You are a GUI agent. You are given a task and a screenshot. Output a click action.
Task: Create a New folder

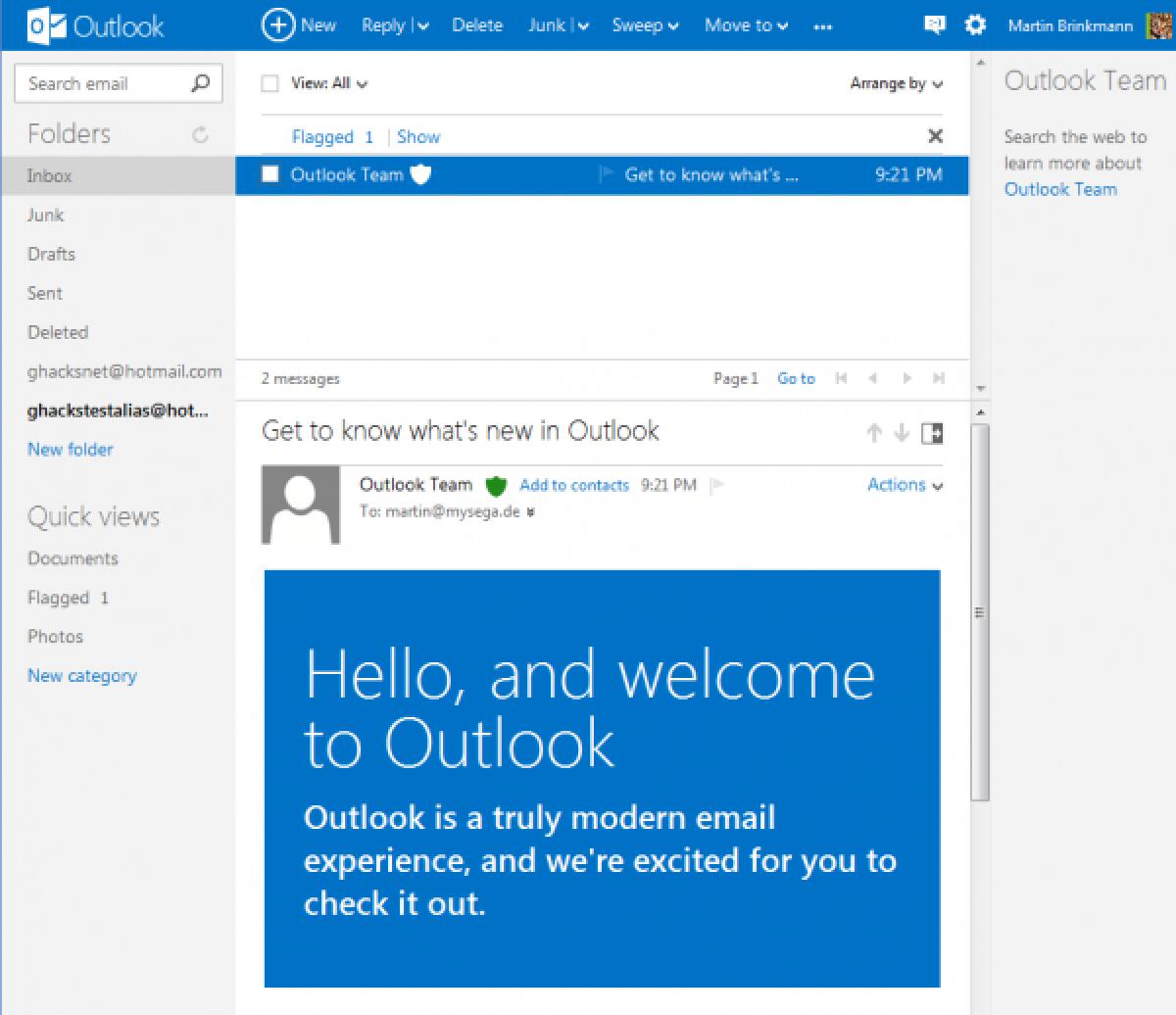click(70, 449)
